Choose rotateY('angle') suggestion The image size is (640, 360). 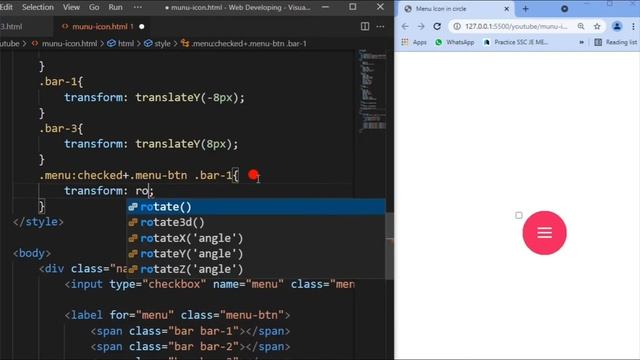[x=256, y=253]
